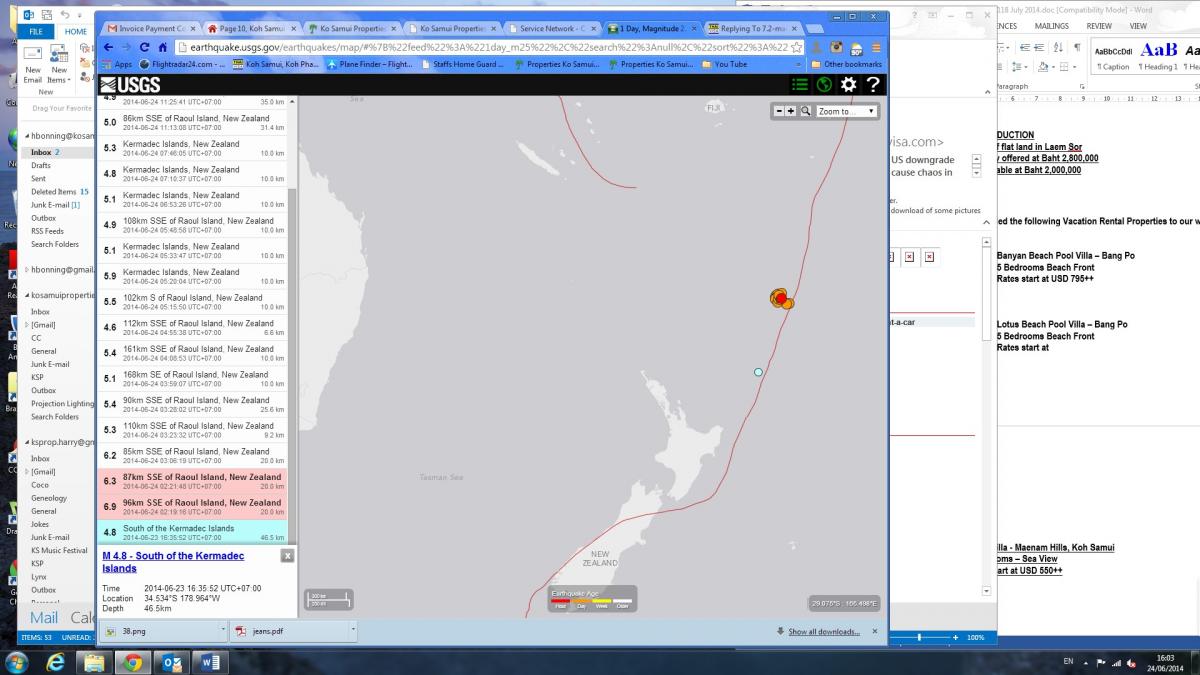The height and width of the screenshot is (675, 1200).
Task: Open the USGS map globe icon
Action: [x=824, y=85]
